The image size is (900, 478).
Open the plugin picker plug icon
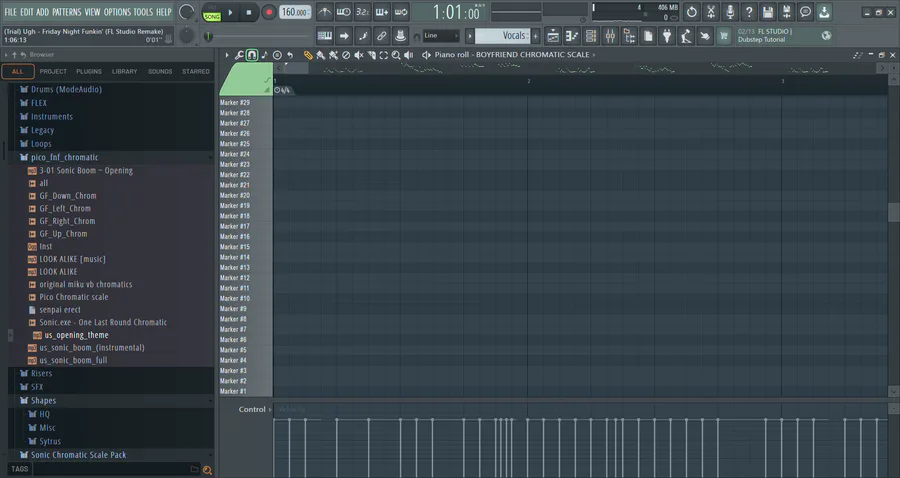pyautogui.click(x=667, y=36)
